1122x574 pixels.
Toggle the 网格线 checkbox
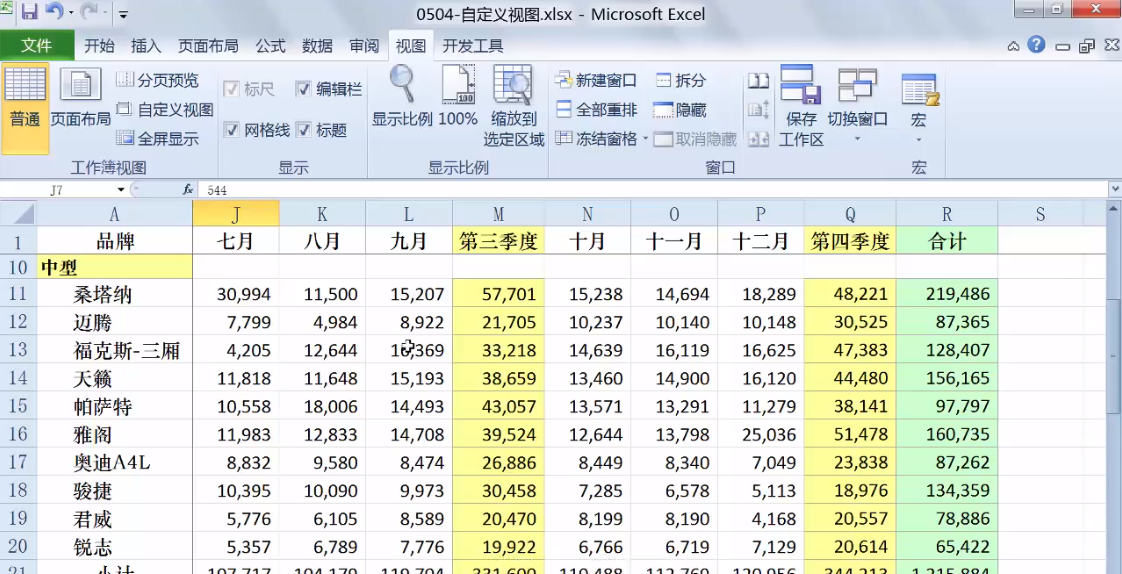click(231, 130)
